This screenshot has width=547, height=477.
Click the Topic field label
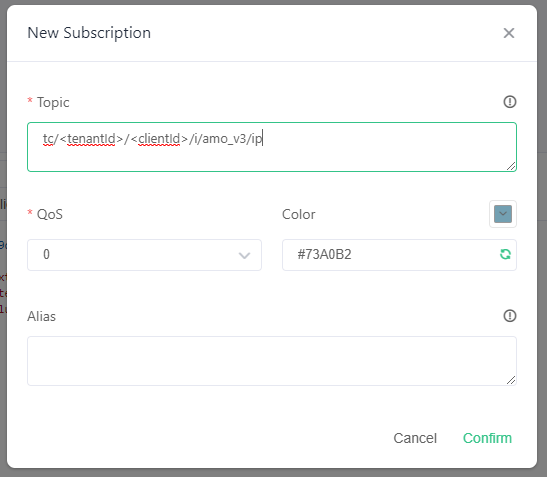click(53, 103)
